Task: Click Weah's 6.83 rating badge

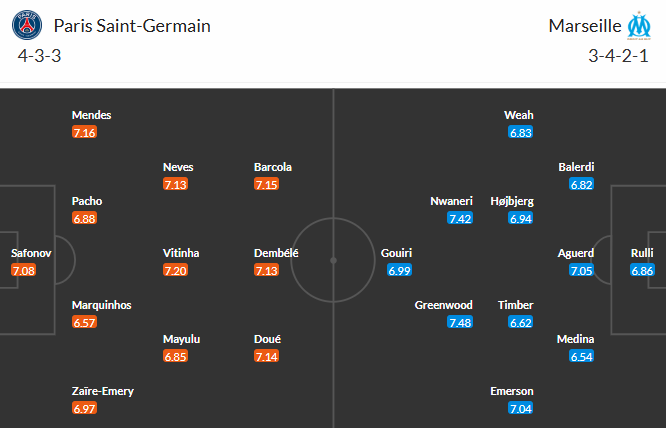Action: tap(521, 132)
